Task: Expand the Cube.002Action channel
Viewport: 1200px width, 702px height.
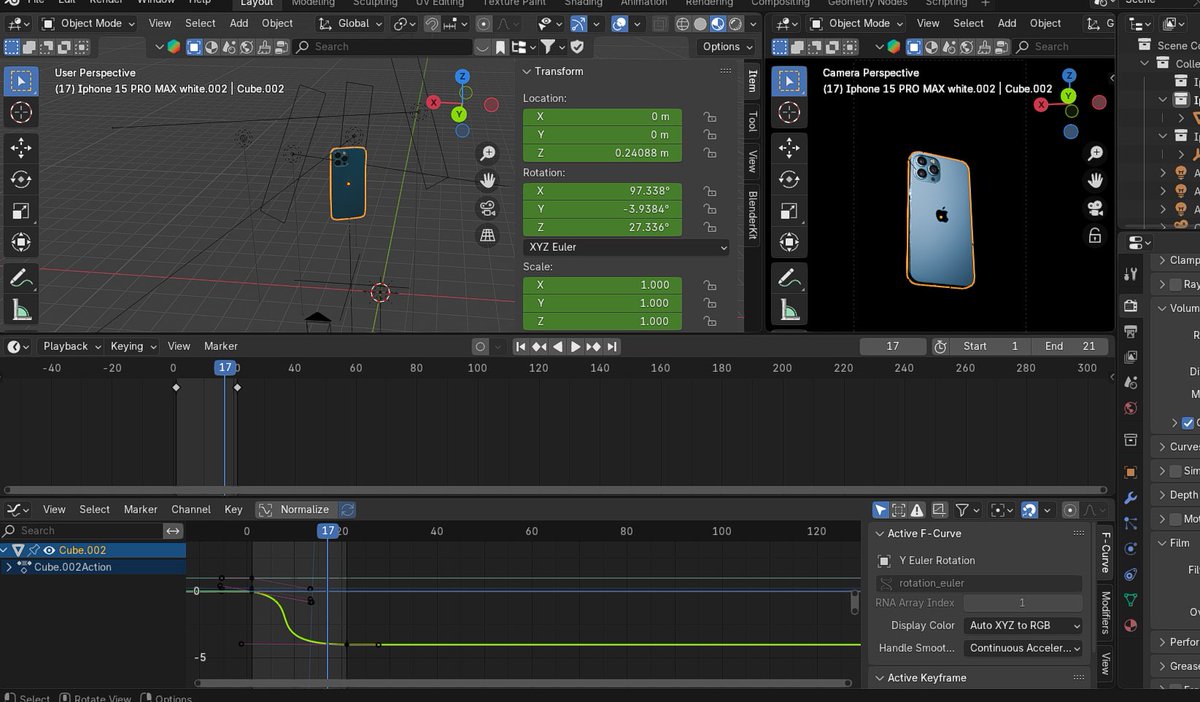Action: [9, 567]
